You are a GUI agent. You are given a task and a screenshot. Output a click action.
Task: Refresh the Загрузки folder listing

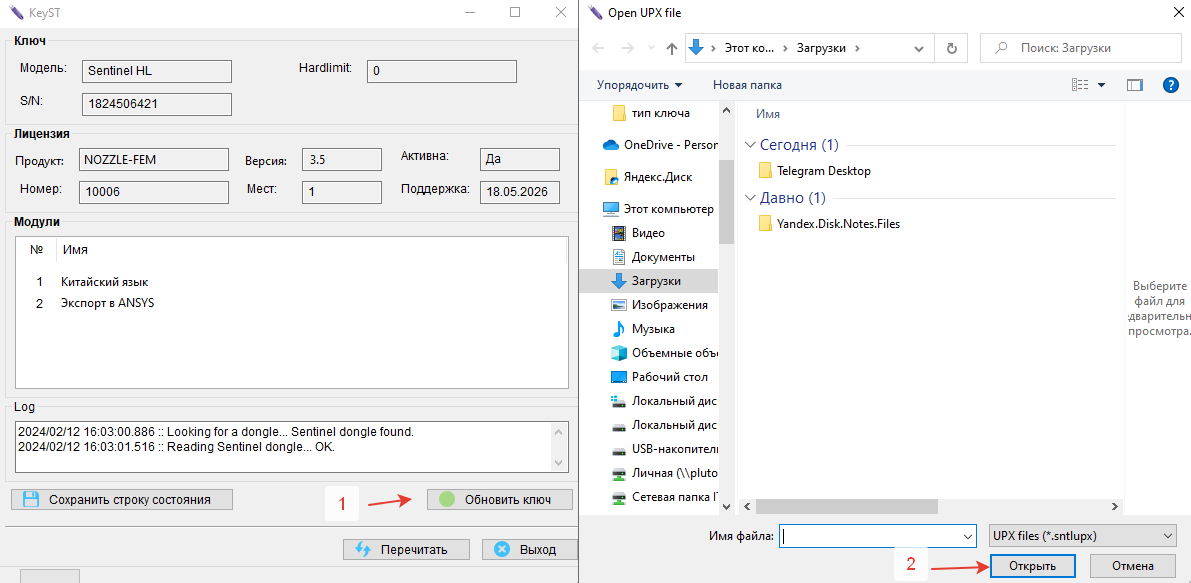pos(952,48)
